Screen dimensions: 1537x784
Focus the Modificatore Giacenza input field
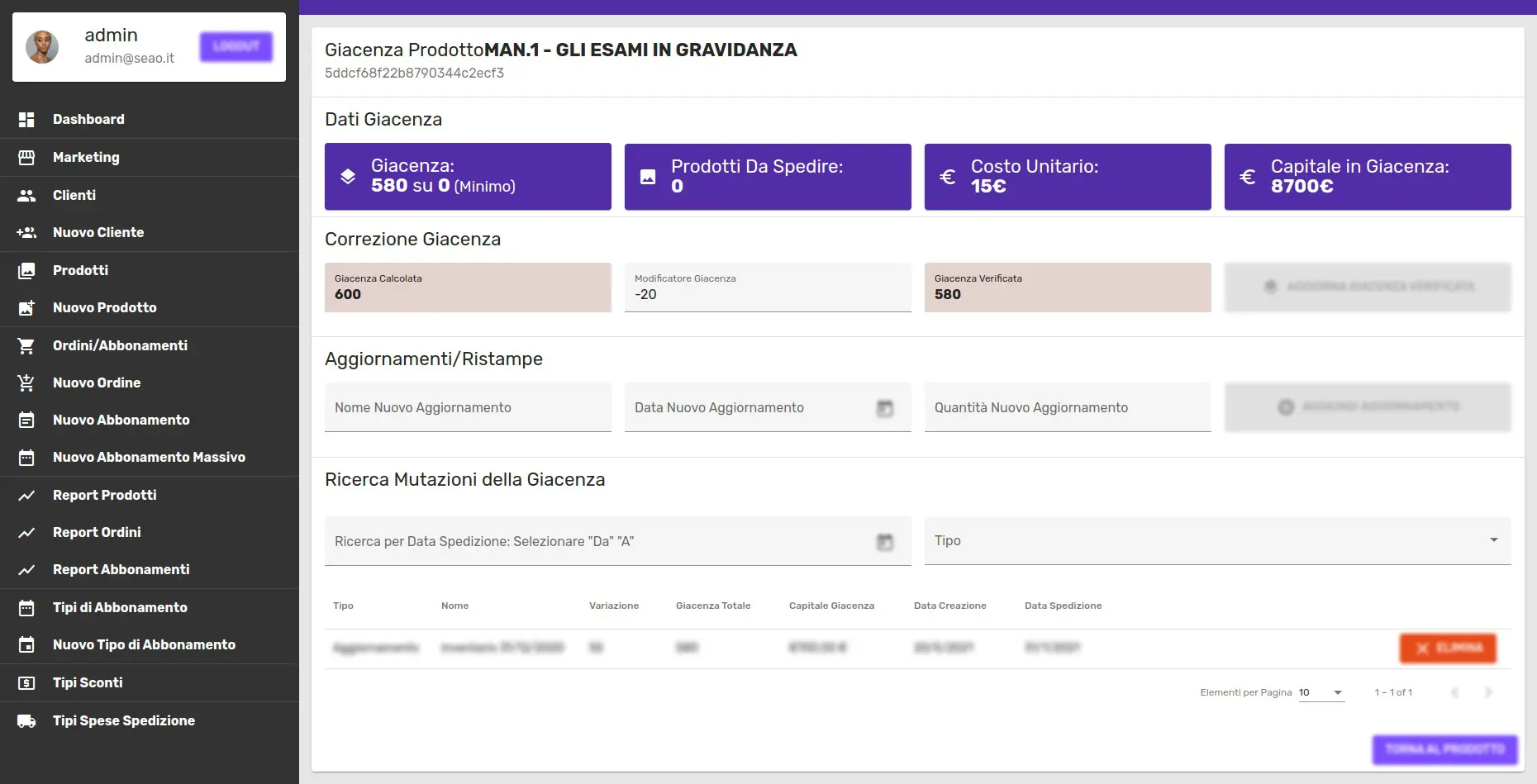[x=767, y=295]
